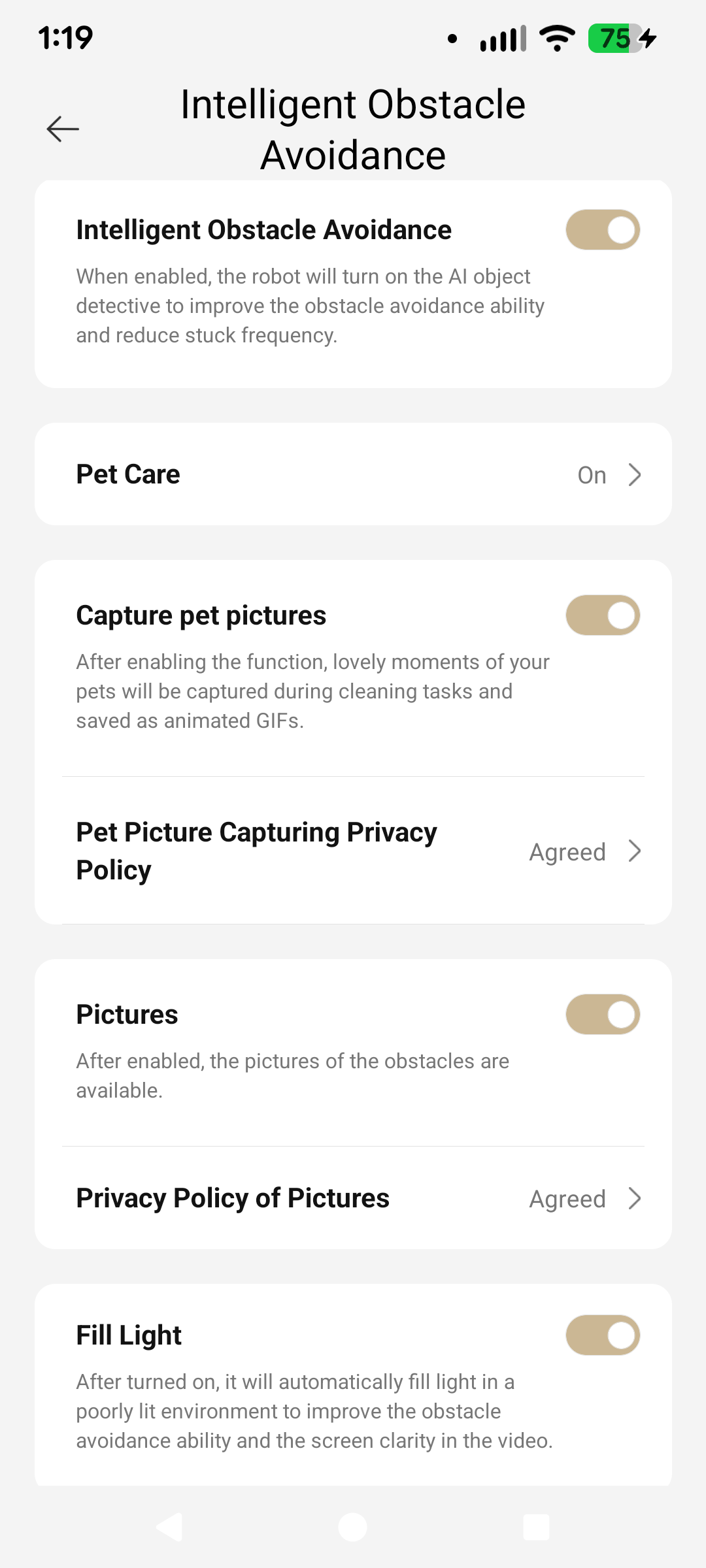The width and height of the screenshot is (706, 1568).
Task: Tap the On status beside Pet Care
Action: (x=592, y=475)
